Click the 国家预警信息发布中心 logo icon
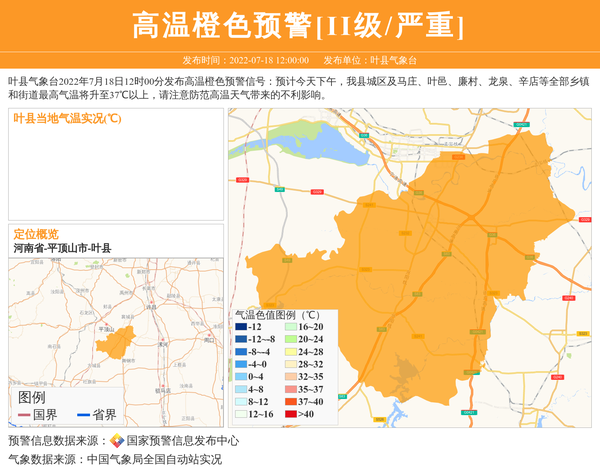Screen dimensions: 600x471 click(117, 441)
